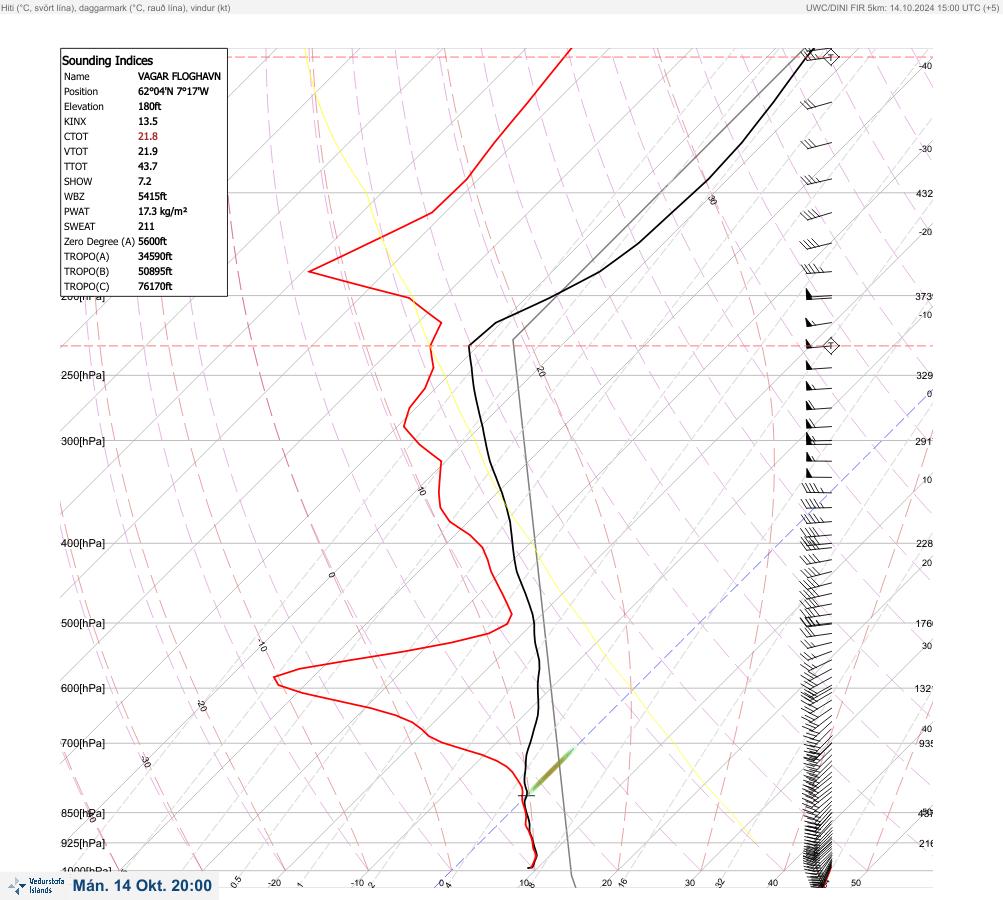This screenshot has width=1003, height=900.
Task: Click the lower tropopause diamond T marker near 250 hPa
Action: (x=830, y=346)
